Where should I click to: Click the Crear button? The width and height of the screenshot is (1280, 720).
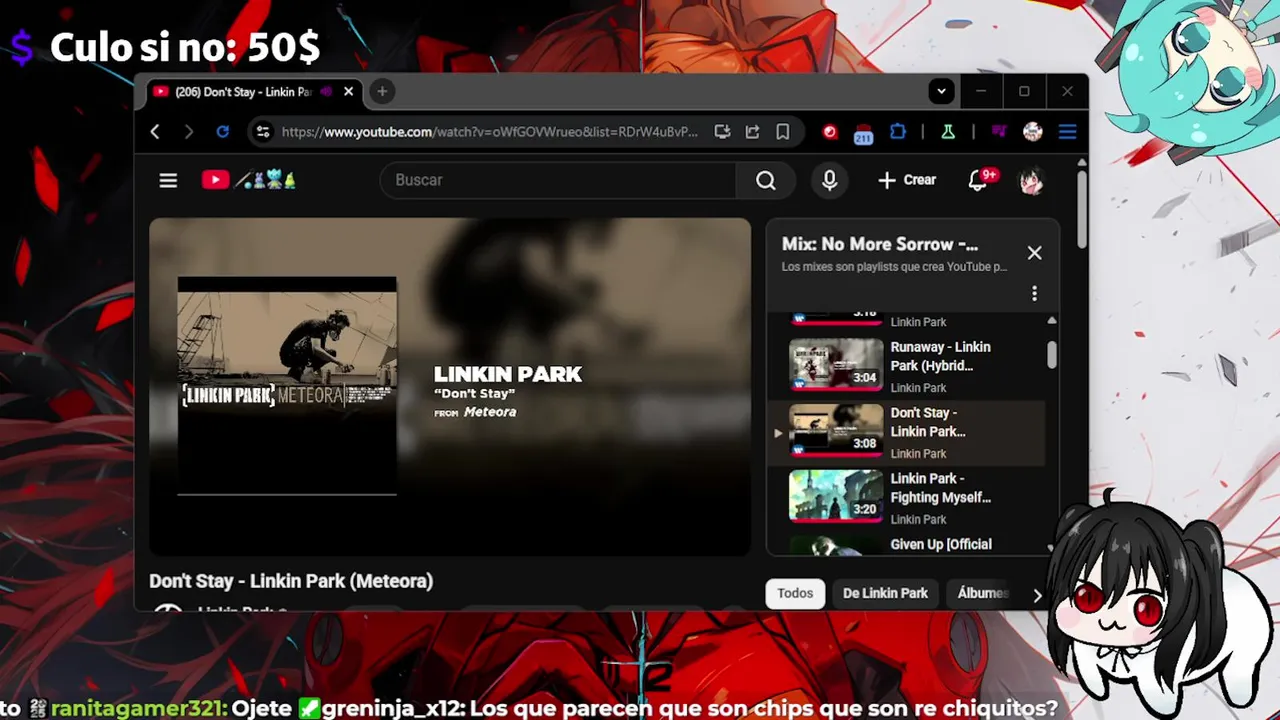(x=907, y=180)
